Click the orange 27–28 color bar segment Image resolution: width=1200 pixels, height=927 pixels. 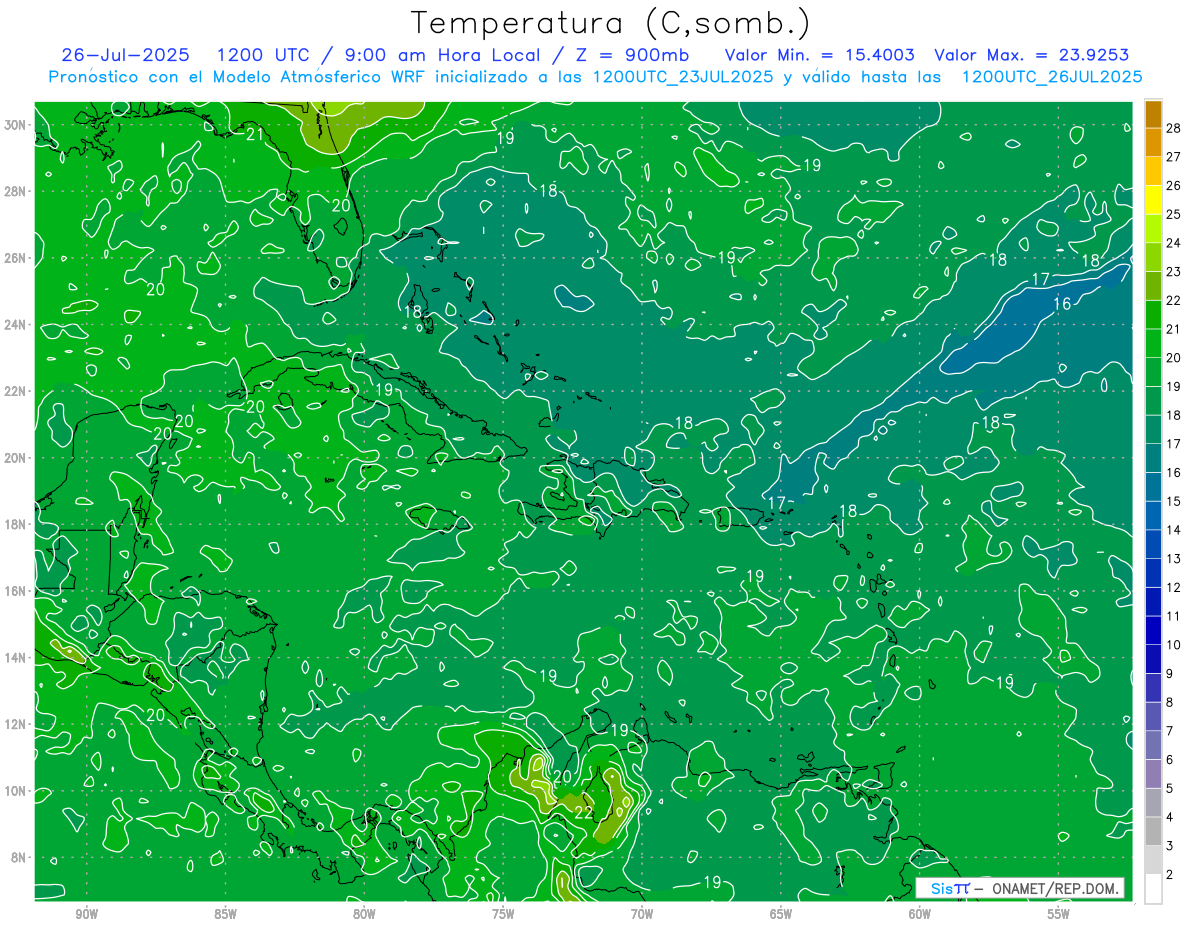[1153, 143]
